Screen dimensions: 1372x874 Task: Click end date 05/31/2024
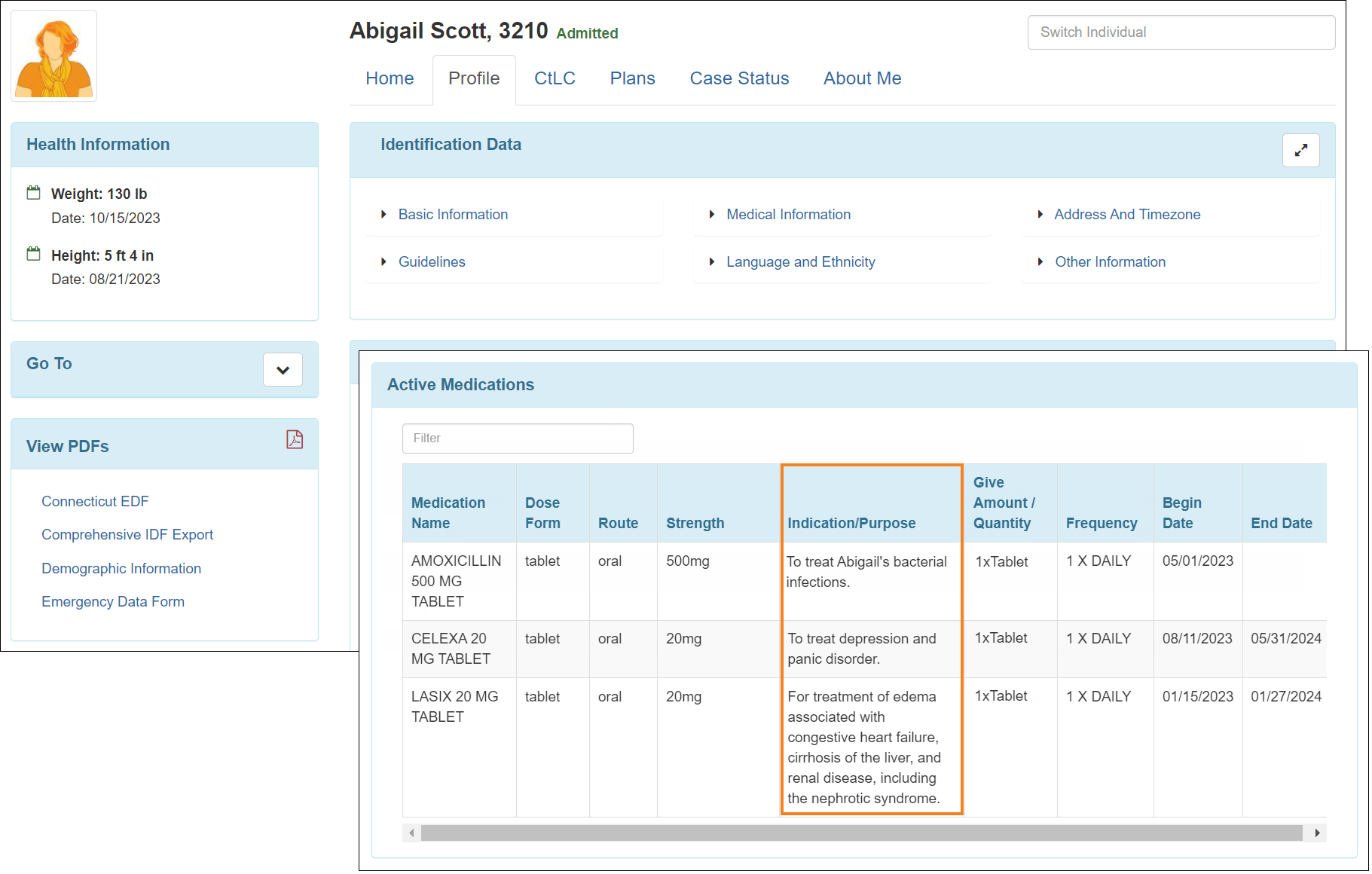point(1286,639)
